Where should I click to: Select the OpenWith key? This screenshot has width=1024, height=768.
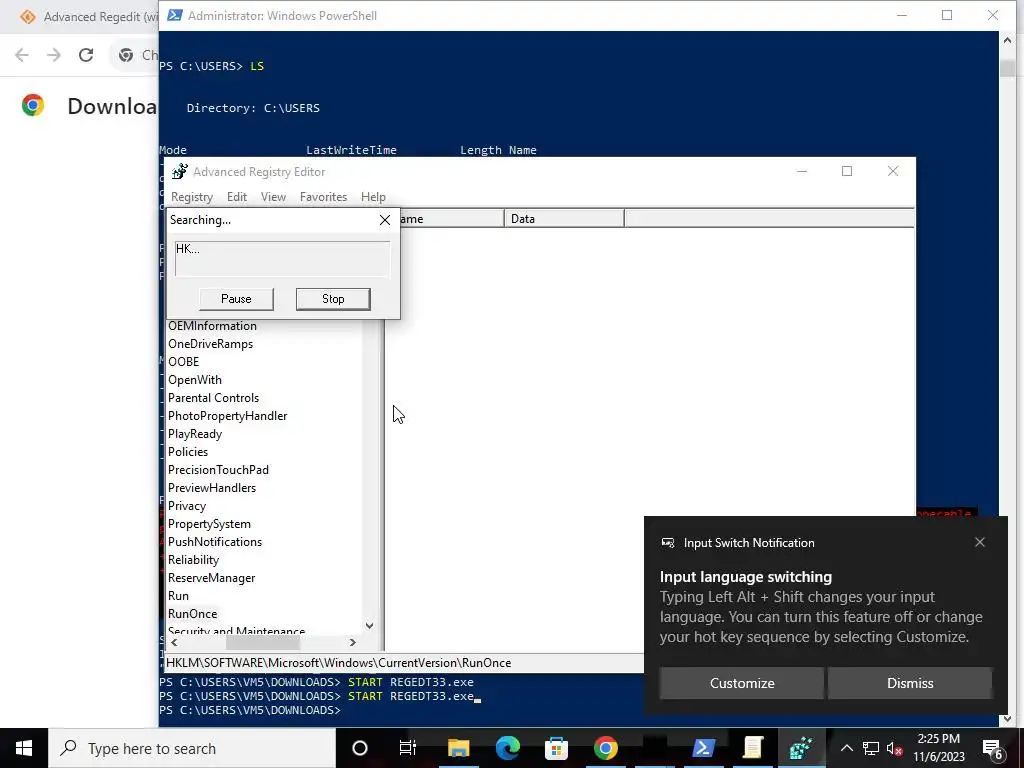pos(195,380)
